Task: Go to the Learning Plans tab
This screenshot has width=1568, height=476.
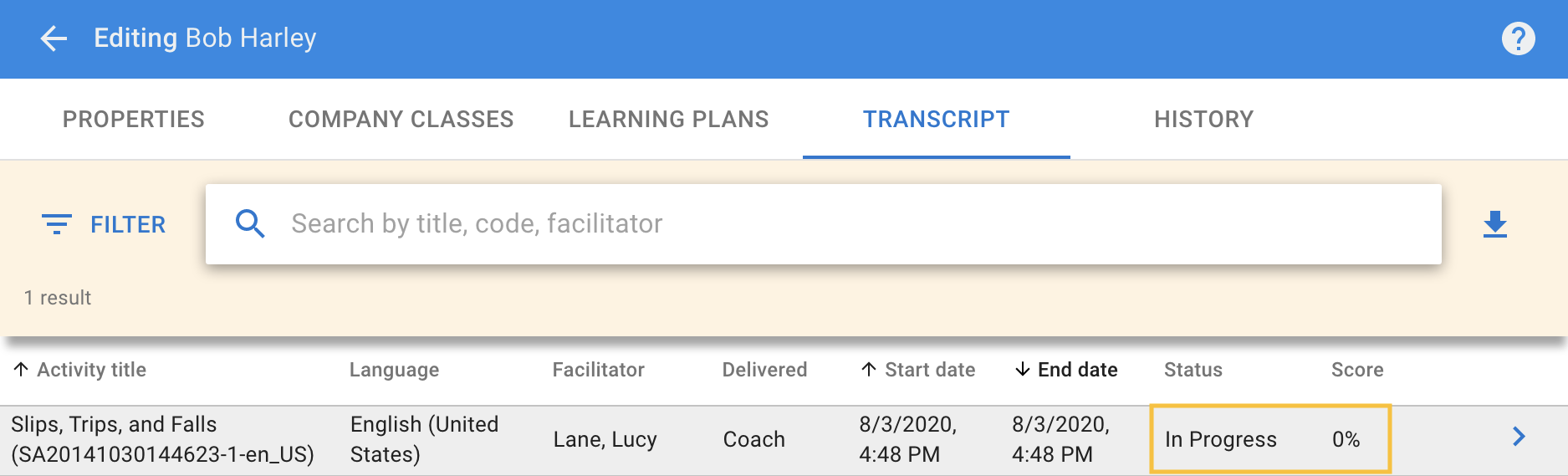Action: pyautogui.click(x=668, y=120)
